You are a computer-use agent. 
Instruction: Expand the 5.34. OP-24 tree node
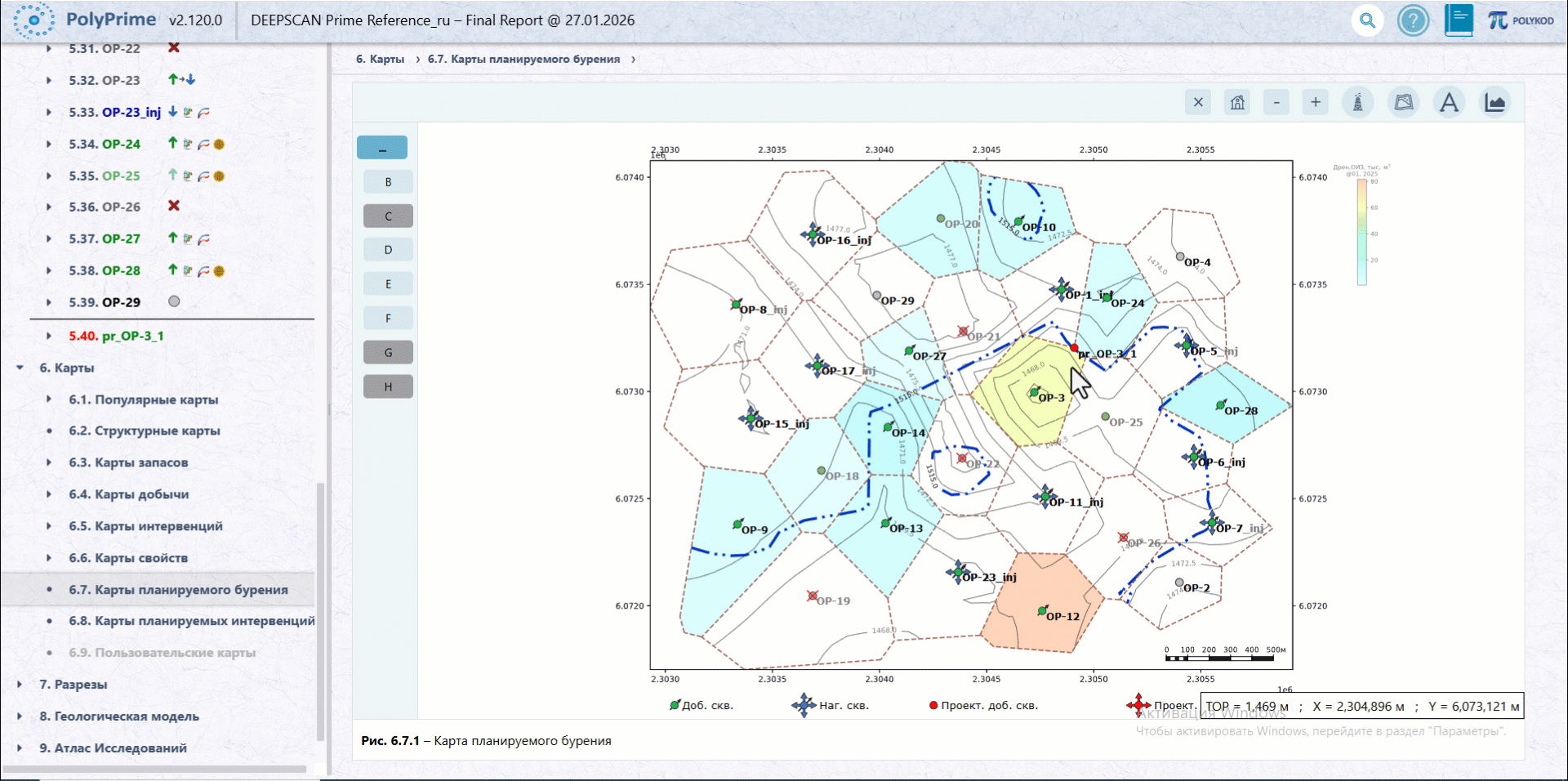(49, 144)
